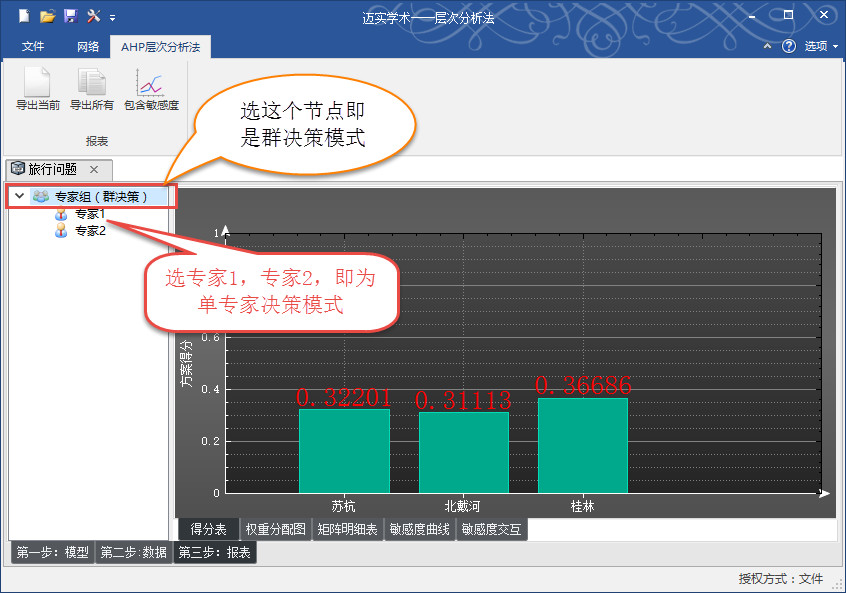Click 授权方式：文件 in status bar

pyautogui.click(x=781, y=579)
